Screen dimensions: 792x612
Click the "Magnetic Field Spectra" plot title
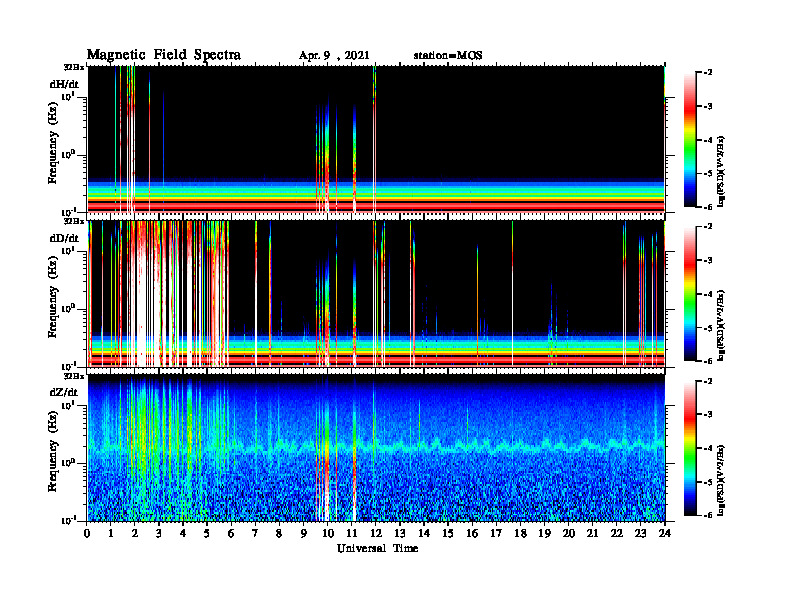tap(164, 55)
